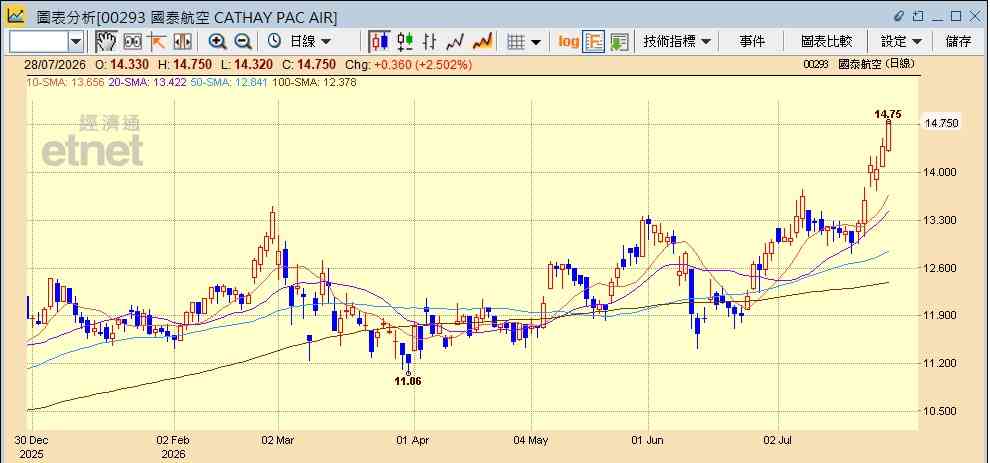Click the 10-SMA legend value
Viewport: 990px width, 463px height.
click(65, 82)
